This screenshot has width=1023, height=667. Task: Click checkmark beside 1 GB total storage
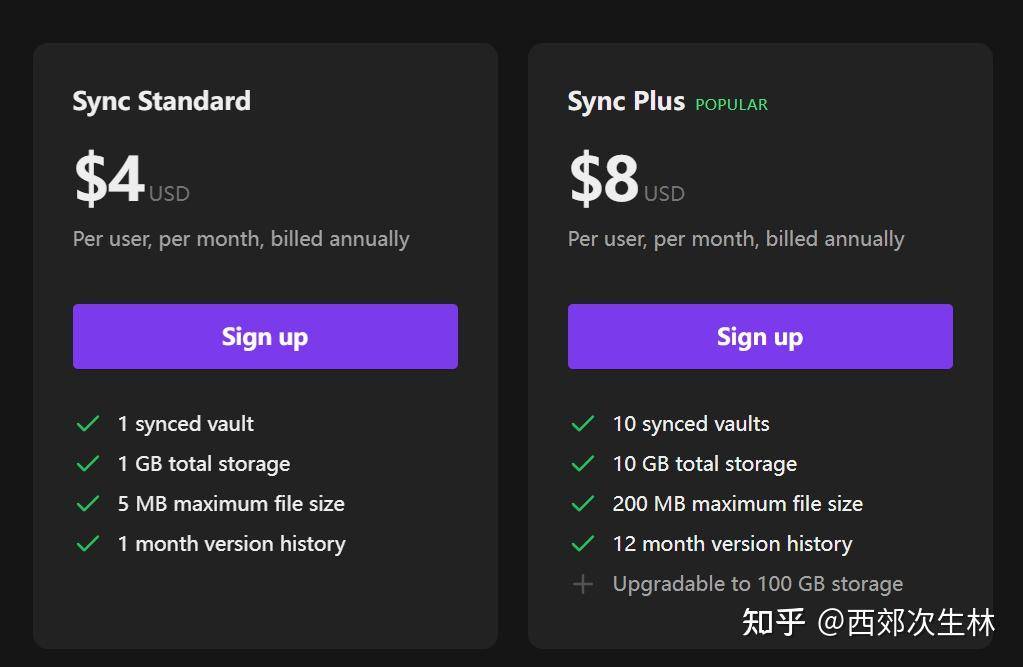click(x=88, y=463)
